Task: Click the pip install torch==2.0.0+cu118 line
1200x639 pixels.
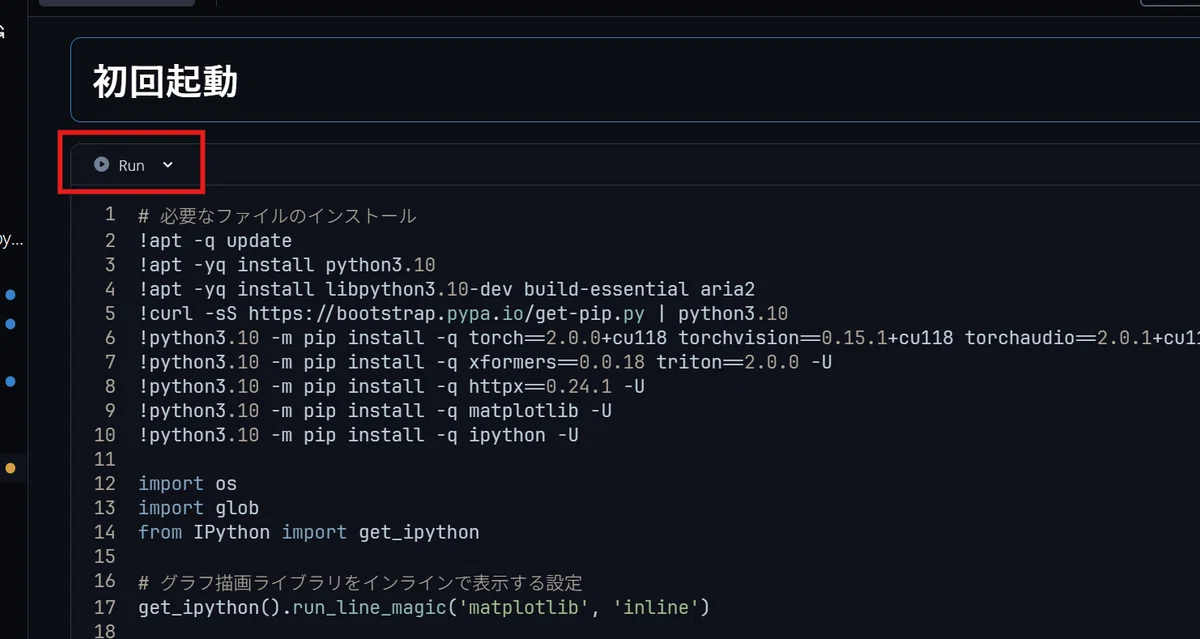Action: click(x=669, y=338)
